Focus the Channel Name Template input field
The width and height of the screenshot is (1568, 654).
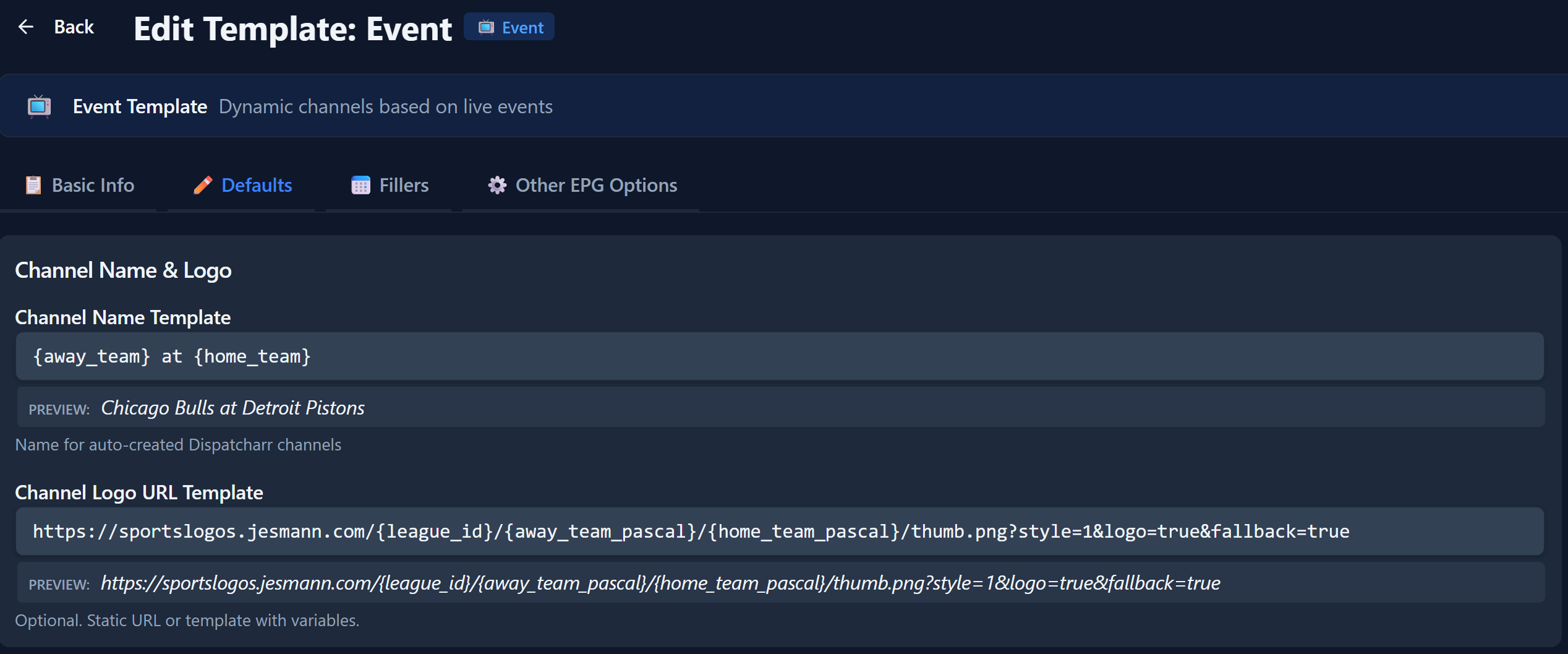779,356
